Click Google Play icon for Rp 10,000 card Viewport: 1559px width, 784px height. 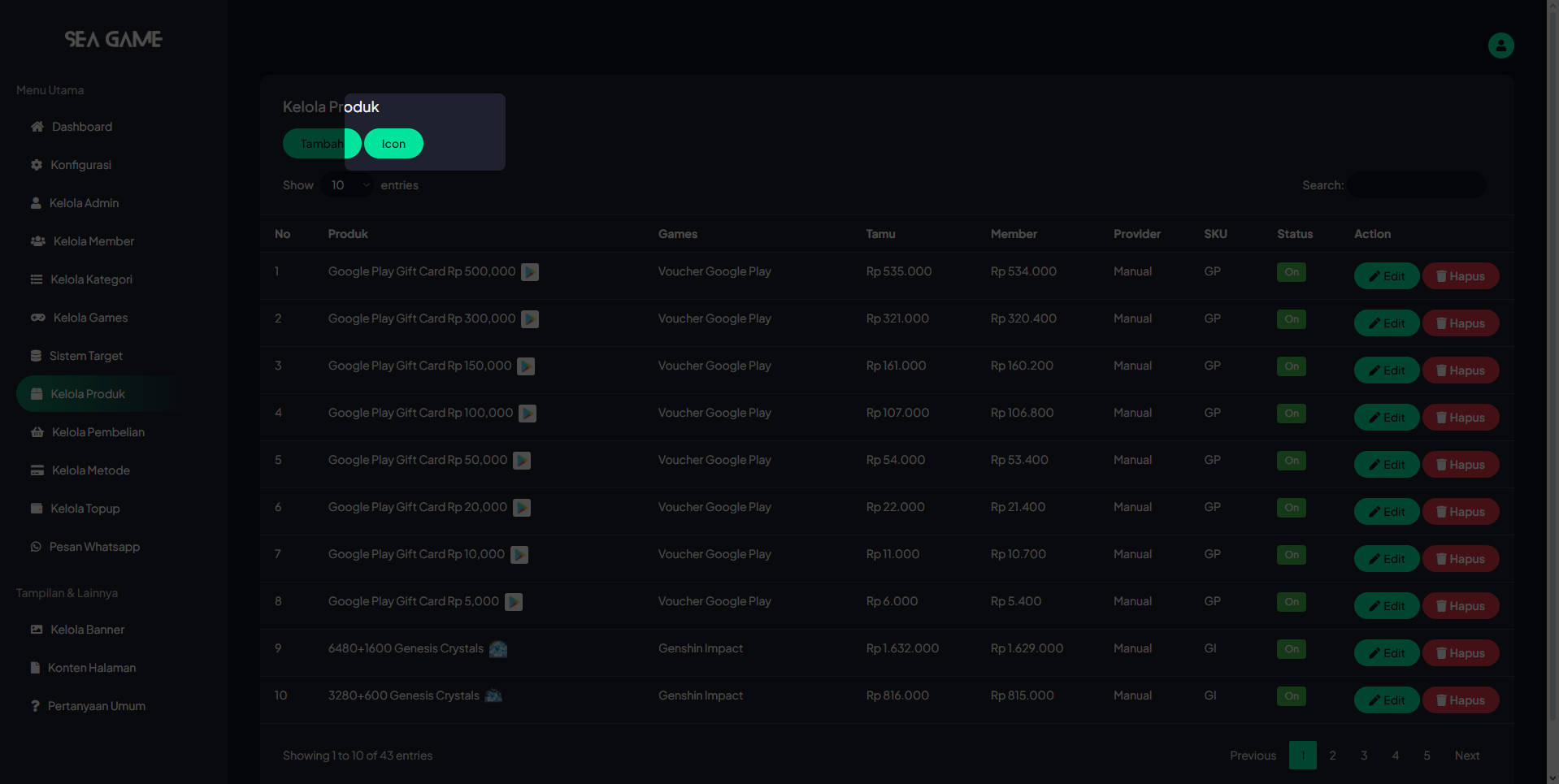pos(519,555)
